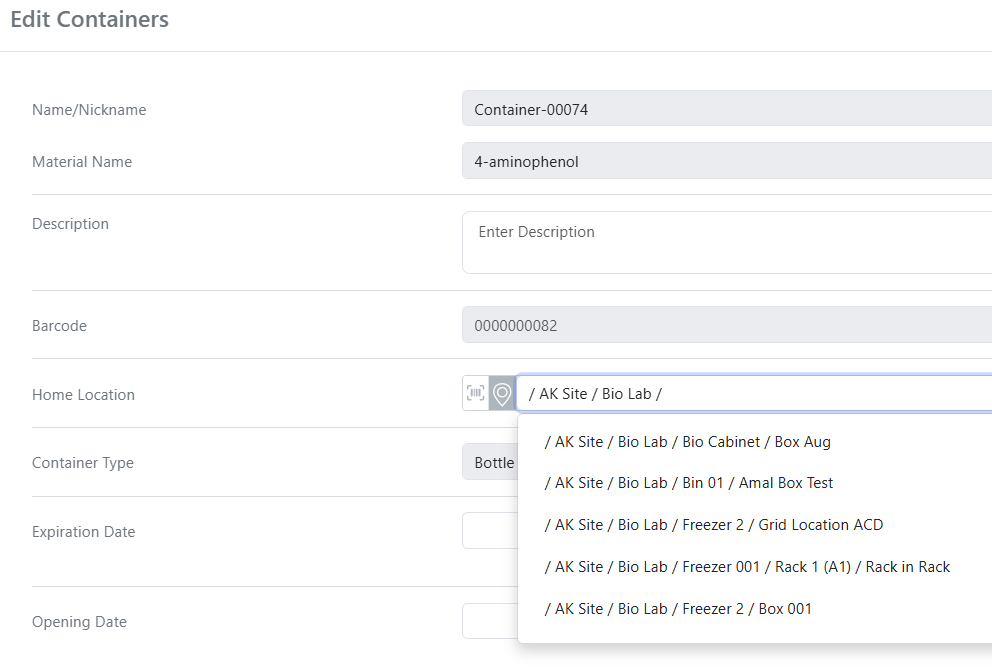This screenshot has width=992, height=672.
Task: Choose the Freezer 2 / Box 001 option
Action: [x=678, y=609]
